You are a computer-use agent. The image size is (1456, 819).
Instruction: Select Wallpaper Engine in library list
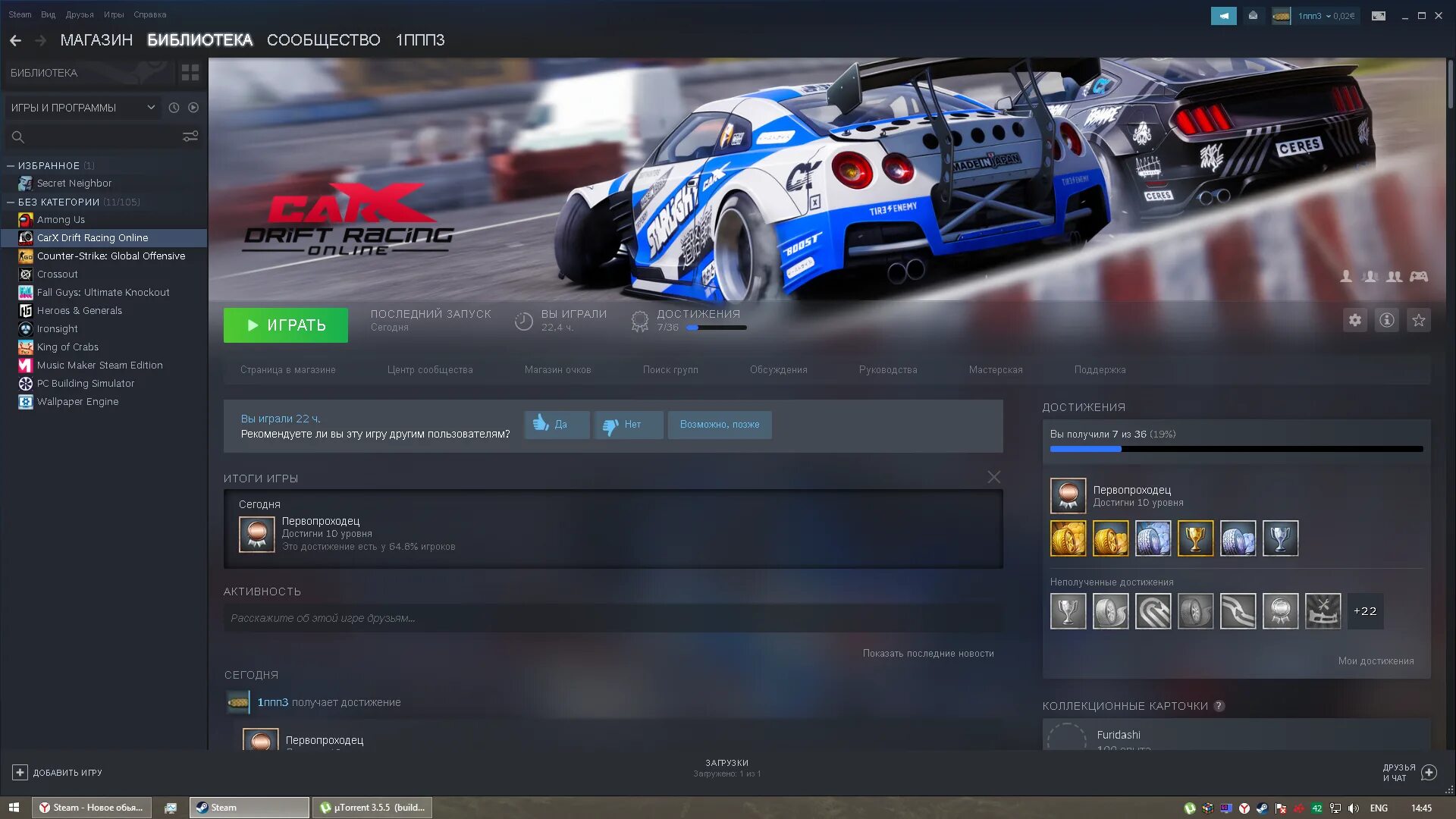click(x=77, y=401)
